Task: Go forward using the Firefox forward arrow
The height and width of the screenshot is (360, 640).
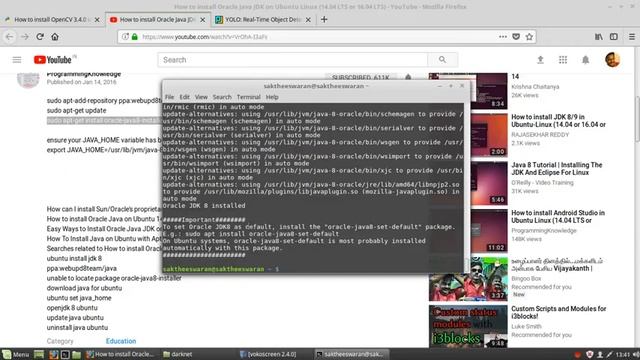Action: click(24, 37)
